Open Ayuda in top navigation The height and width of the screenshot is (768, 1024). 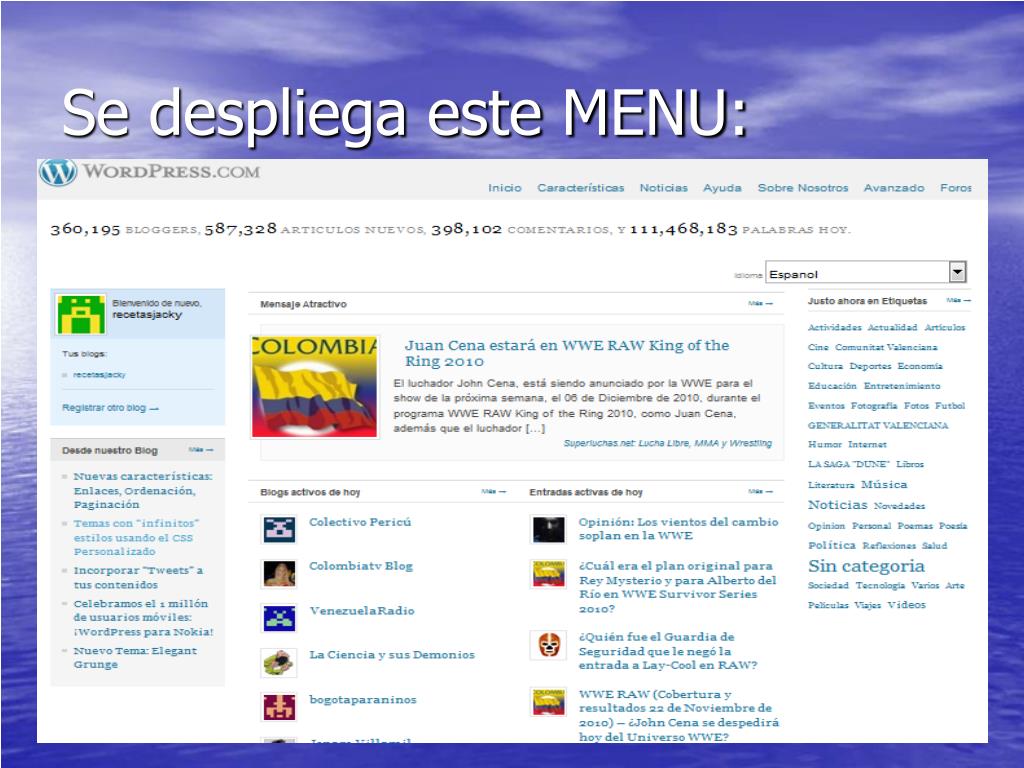(x=722, y=188)
